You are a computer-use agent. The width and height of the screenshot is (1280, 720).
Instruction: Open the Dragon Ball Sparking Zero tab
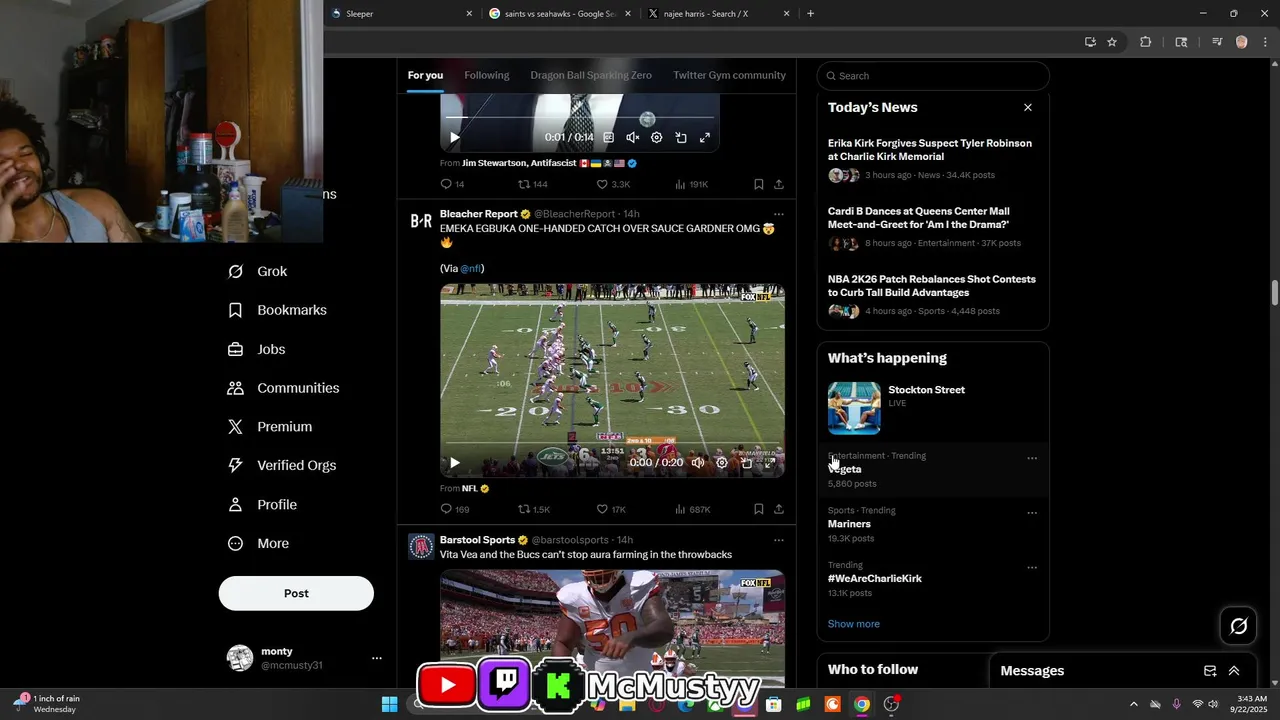pyautogui.click(x=591, y=75)
